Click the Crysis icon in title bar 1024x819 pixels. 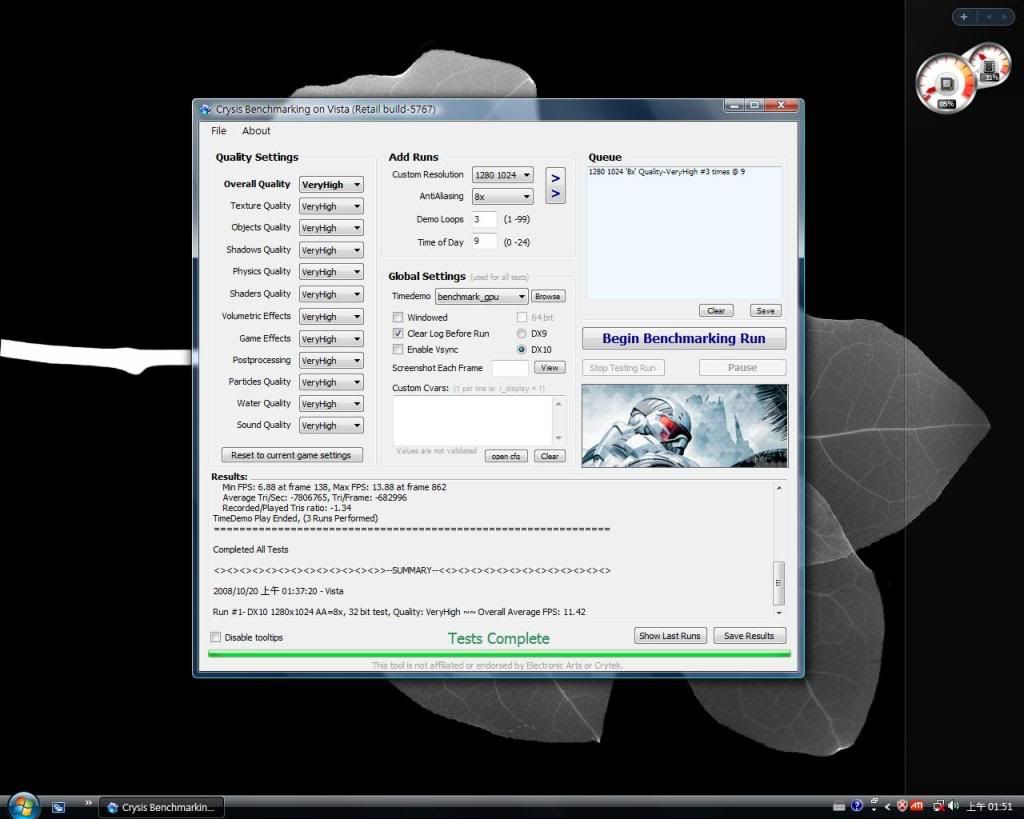point(206,109)
